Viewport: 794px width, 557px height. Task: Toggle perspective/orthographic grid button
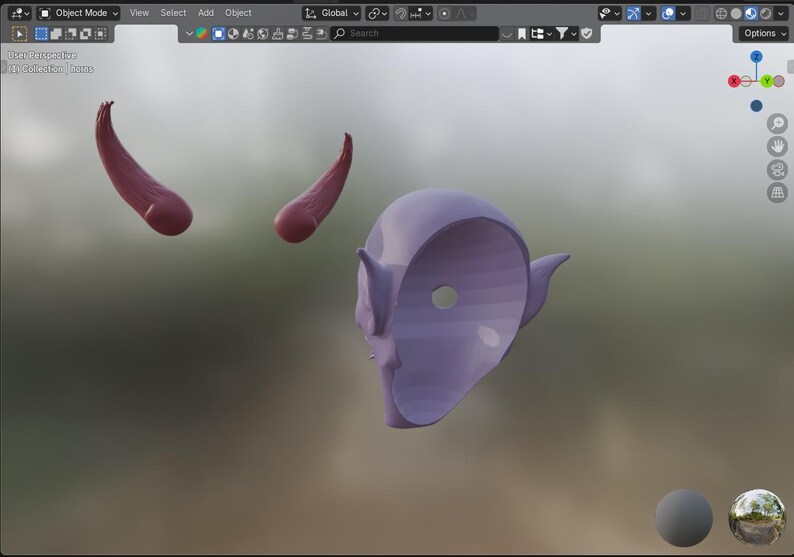(777, 192)
